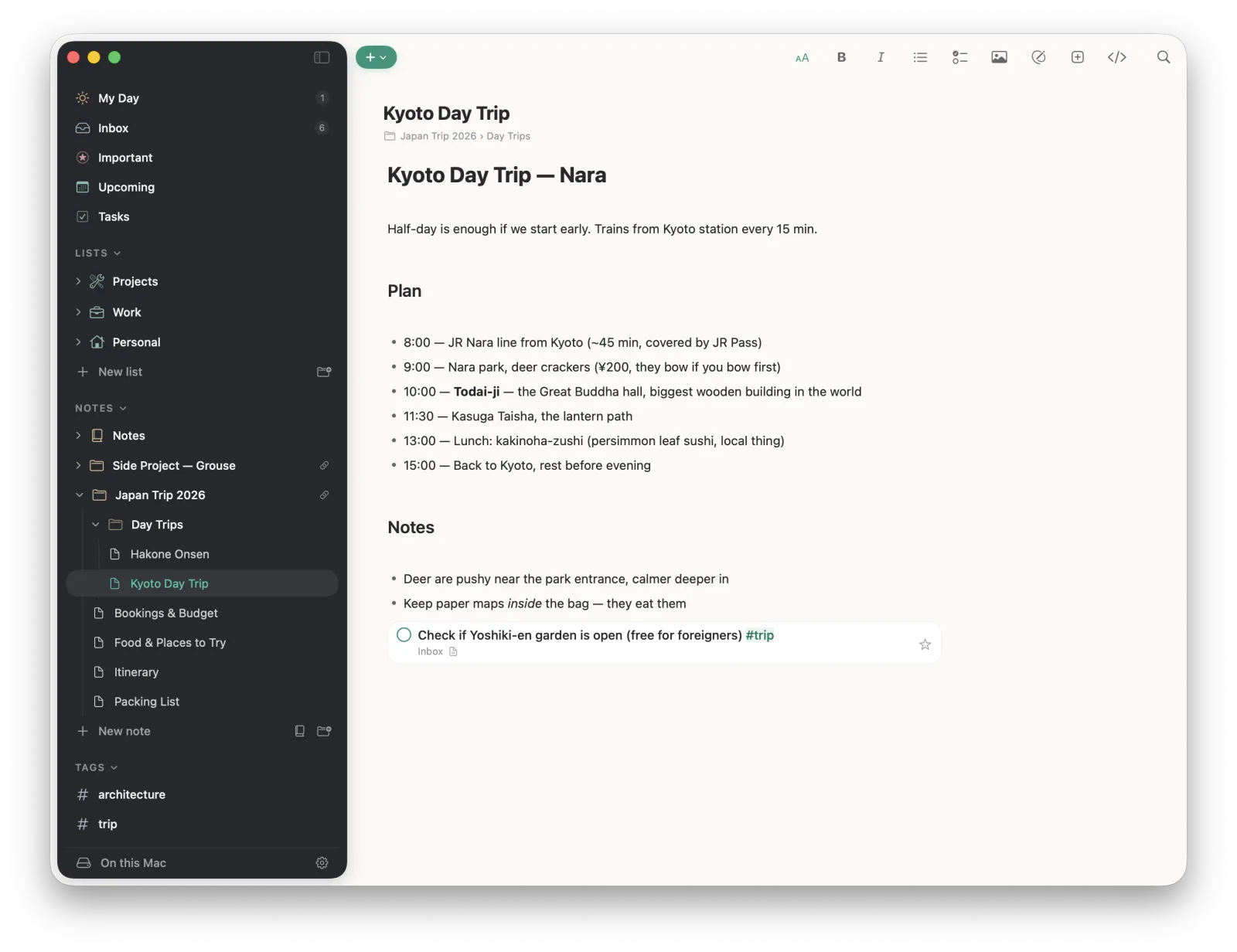
Task: Click the new notebook icon beside New note
Action: tap(300, 731)
